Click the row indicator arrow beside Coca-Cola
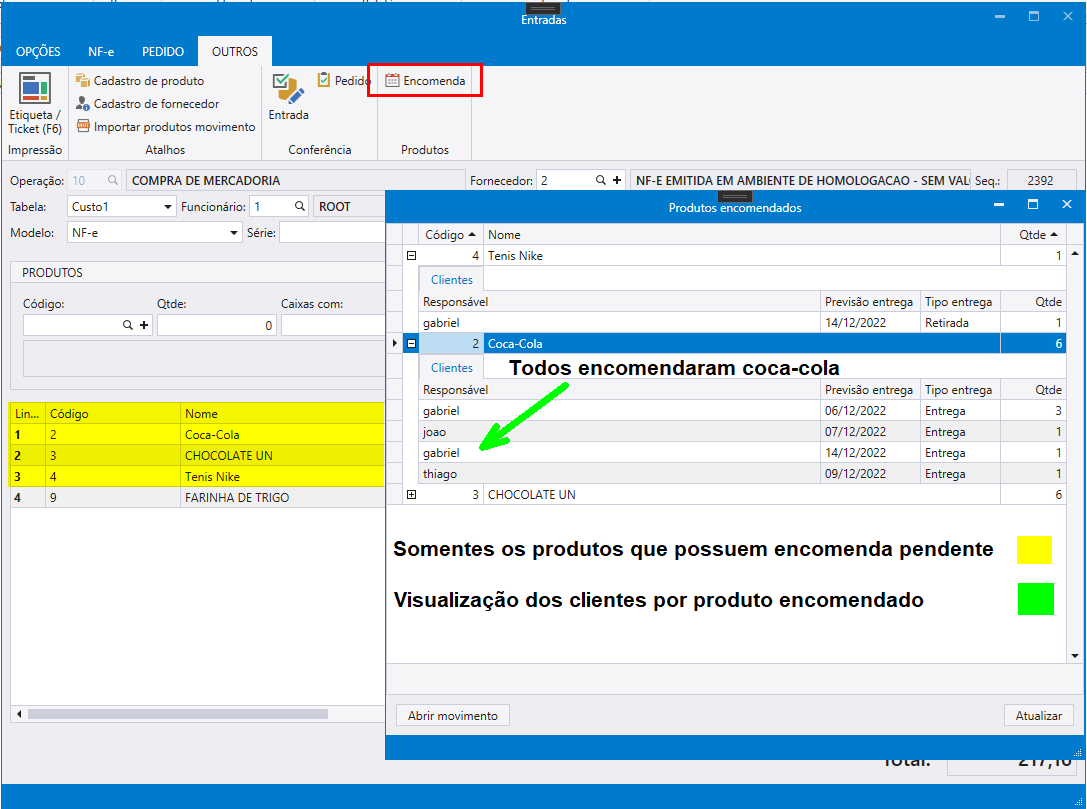This screenshot has height=809, width=1087. coord(394,343)
